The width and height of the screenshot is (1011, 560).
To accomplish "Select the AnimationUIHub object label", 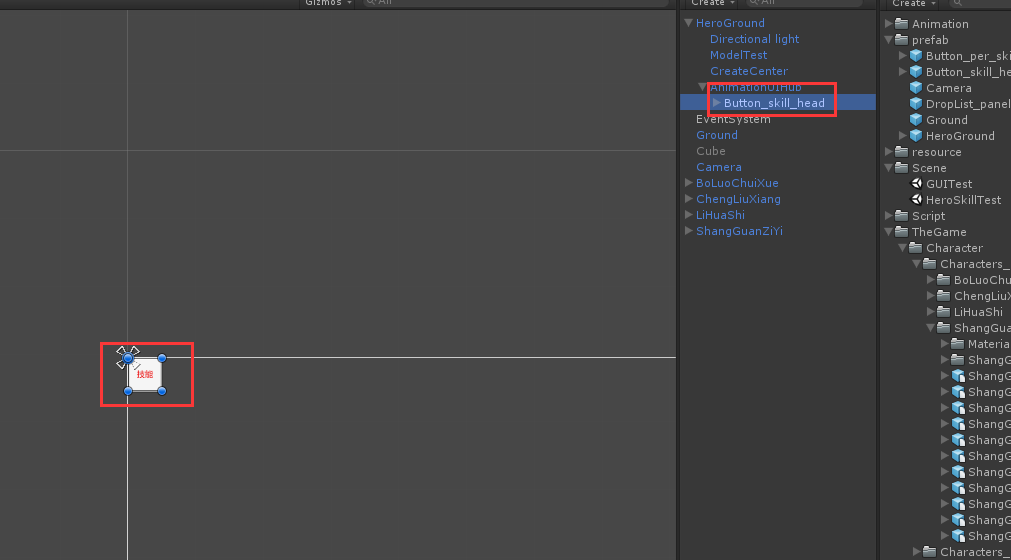I will pos(756,87).
